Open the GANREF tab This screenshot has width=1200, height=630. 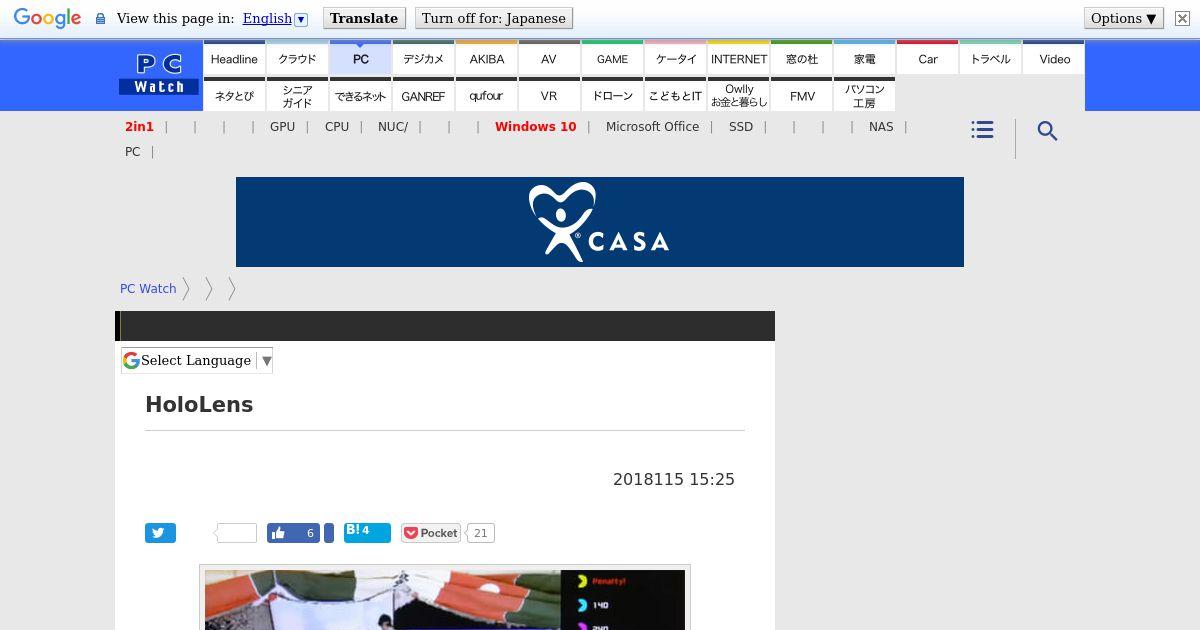click(x=423, y=96)
